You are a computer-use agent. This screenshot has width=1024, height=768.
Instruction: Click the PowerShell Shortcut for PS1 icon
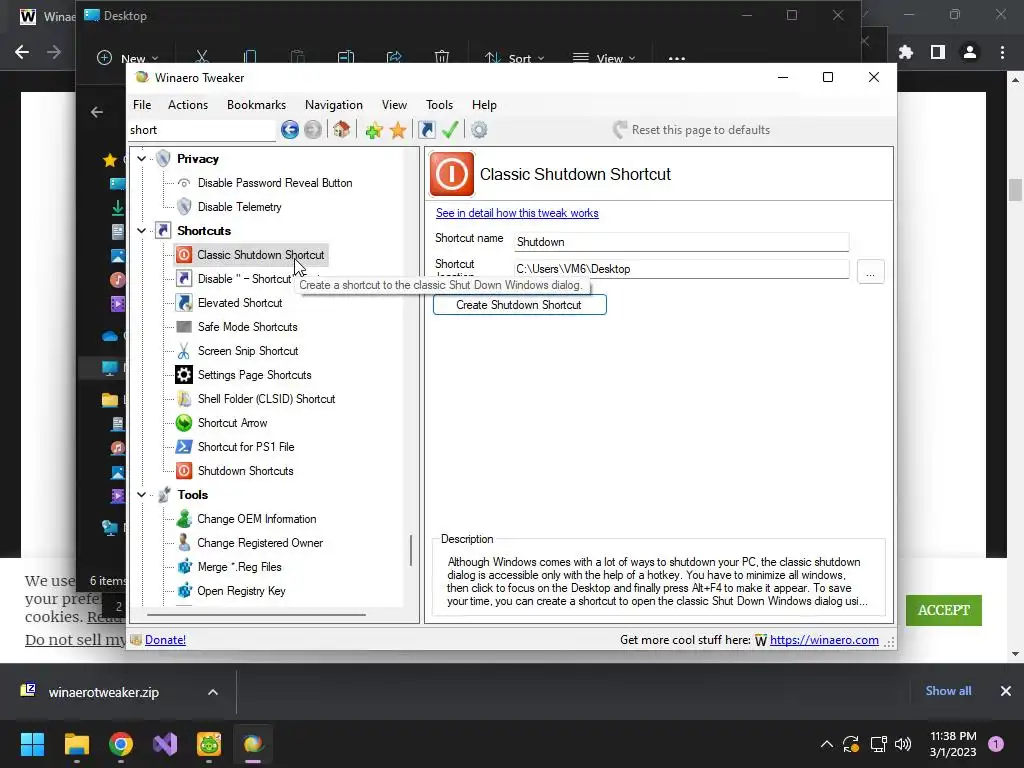click(x=184, y=447)
